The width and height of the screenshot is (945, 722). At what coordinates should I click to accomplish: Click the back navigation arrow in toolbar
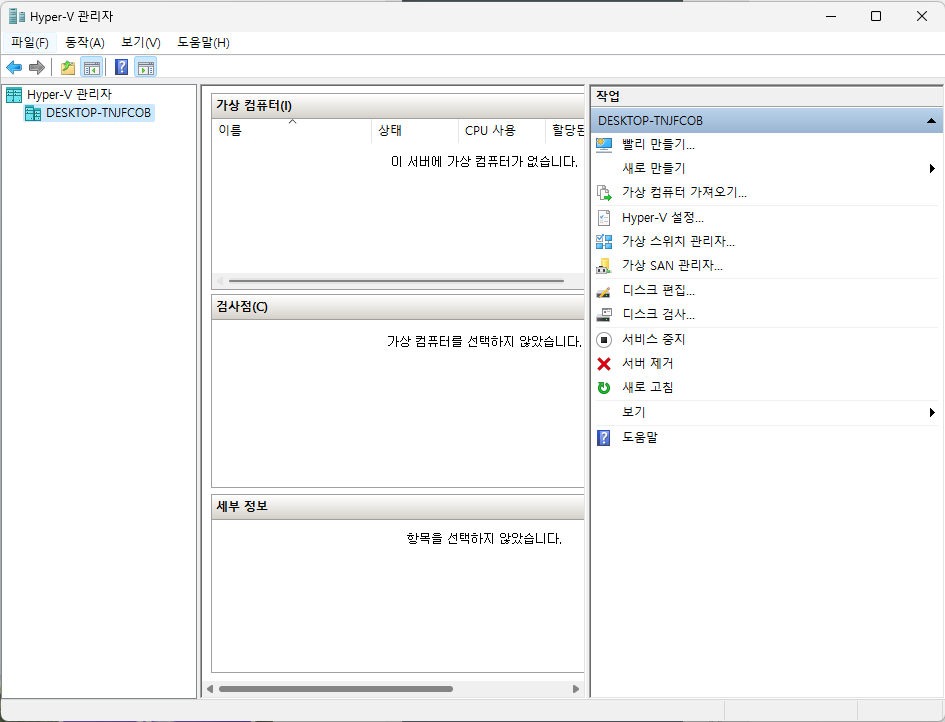click(x=14, y=67)
